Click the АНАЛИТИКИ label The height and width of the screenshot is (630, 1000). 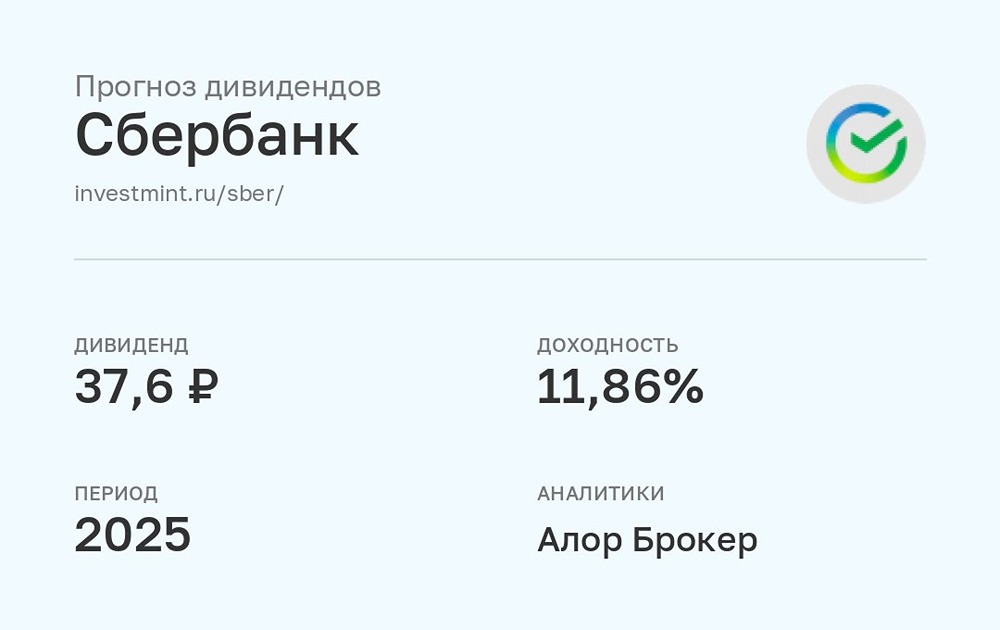pos(601,494)
